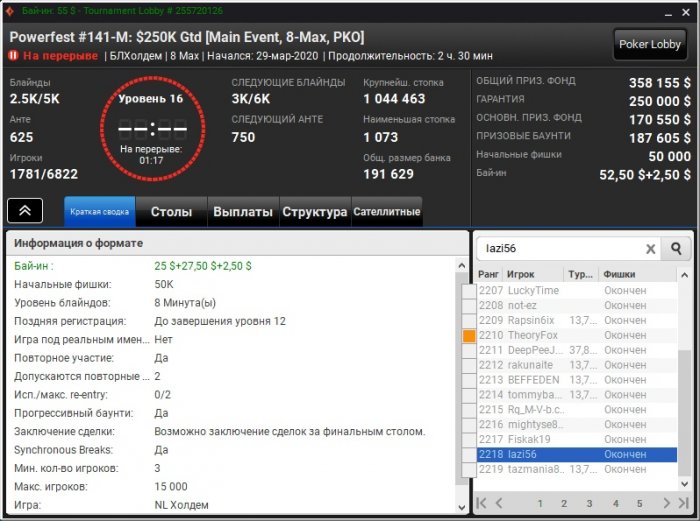Image resolution: width=700 pixels, height=521 pixels.
Task: Go to page 5 of players
Action: point(639,504)
